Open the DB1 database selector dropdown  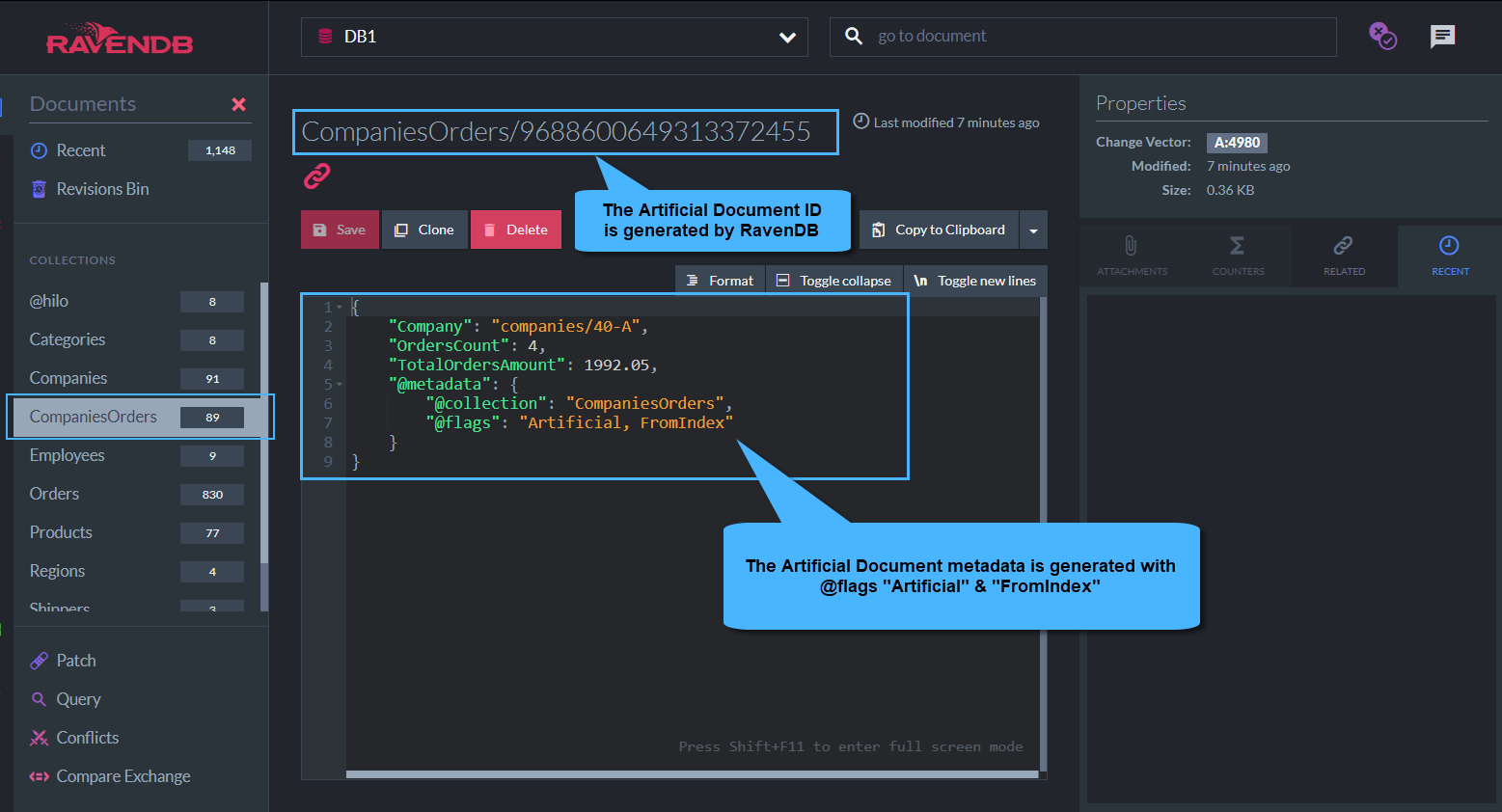(554, 37)
